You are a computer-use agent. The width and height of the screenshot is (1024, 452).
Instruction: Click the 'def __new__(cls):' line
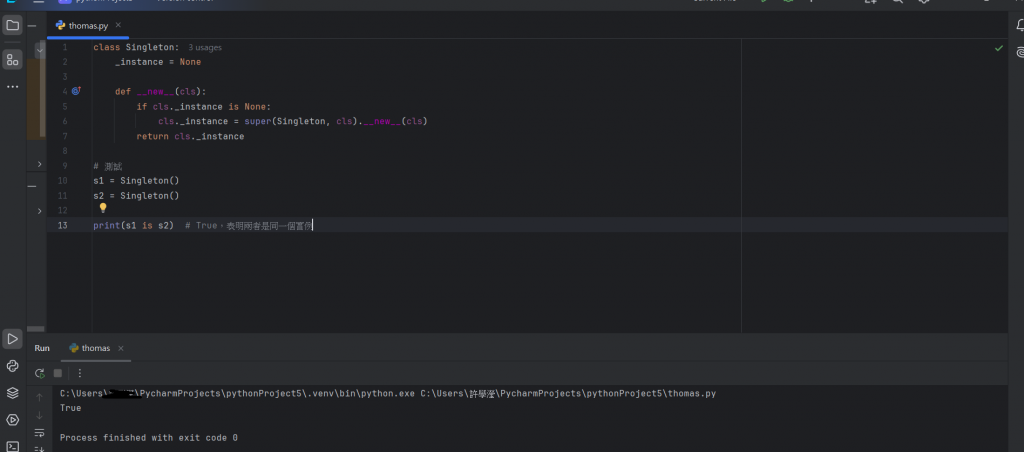(x=161, y=91)
